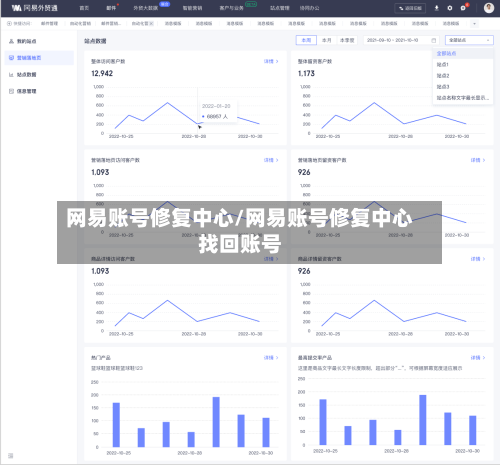Select 站点数据 in the sidebar
This screenshot has width=500, height=465.
pyautogui.click(x=26, y=75)
